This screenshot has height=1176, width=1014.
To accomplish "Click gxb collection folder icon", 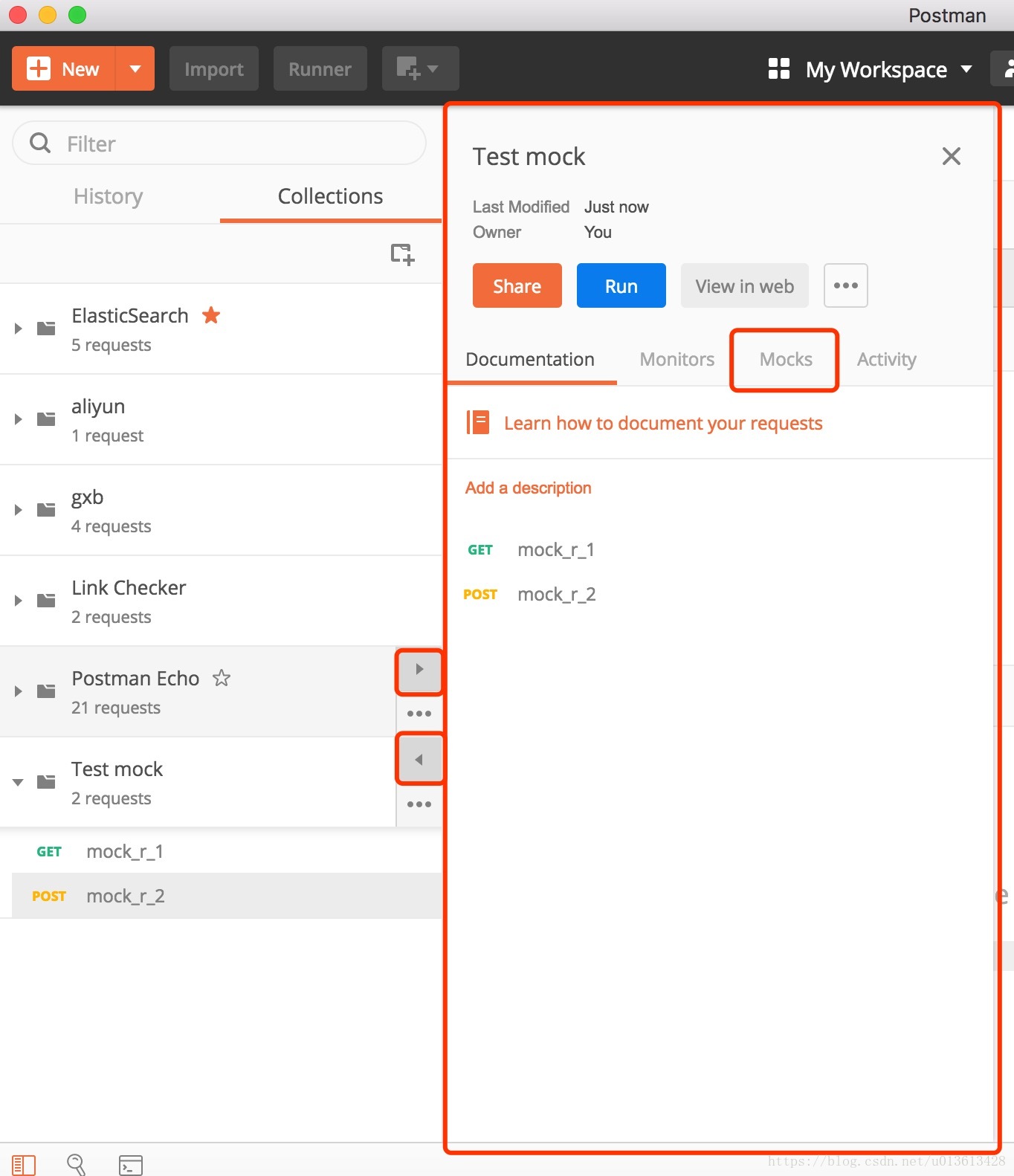I will tap(46, 509).
